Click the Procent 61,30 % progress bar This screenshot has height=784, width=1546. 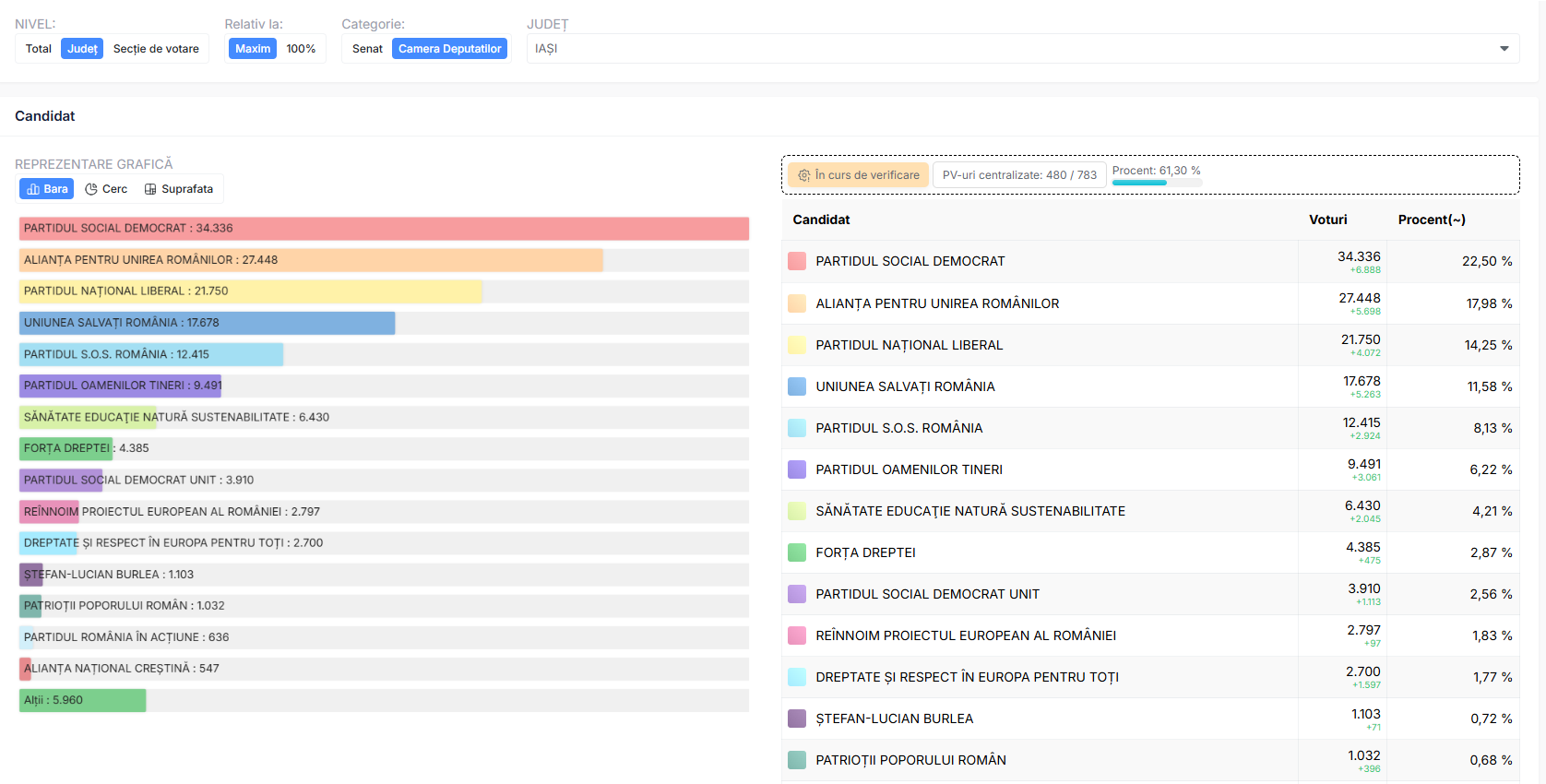[x=1157, y=183]
